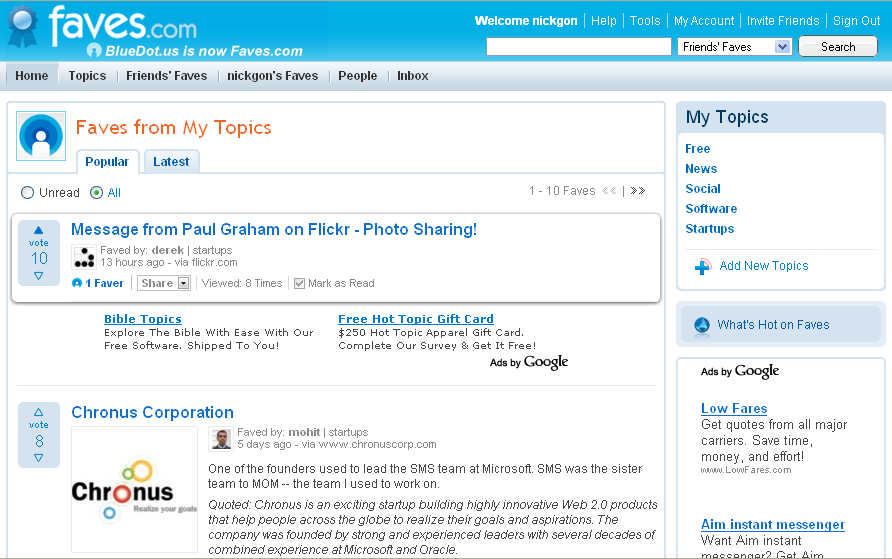
Task: Open nickgon's Faves navigation item
Action: pos(272,76)
